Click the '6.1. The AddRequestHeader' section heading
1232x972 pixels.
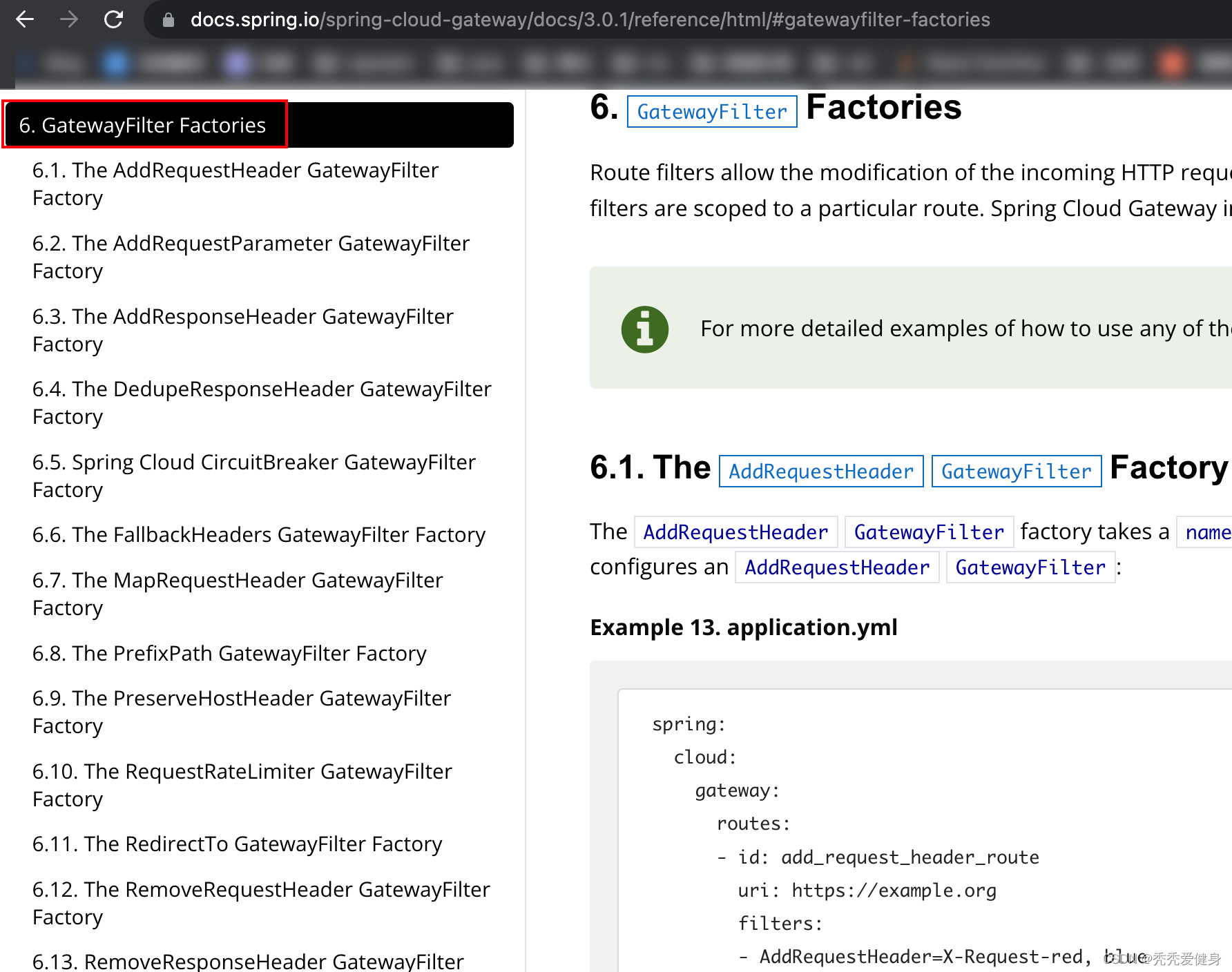(x=909, y=469)
